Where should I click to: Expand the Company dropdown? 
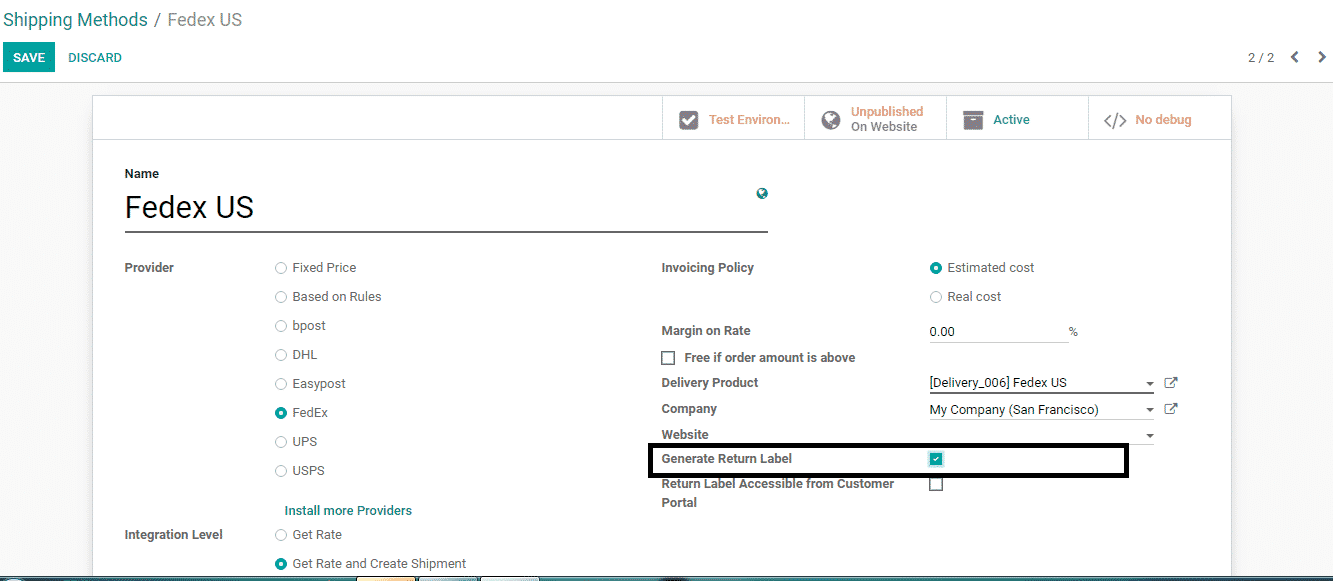point(1149,410)
